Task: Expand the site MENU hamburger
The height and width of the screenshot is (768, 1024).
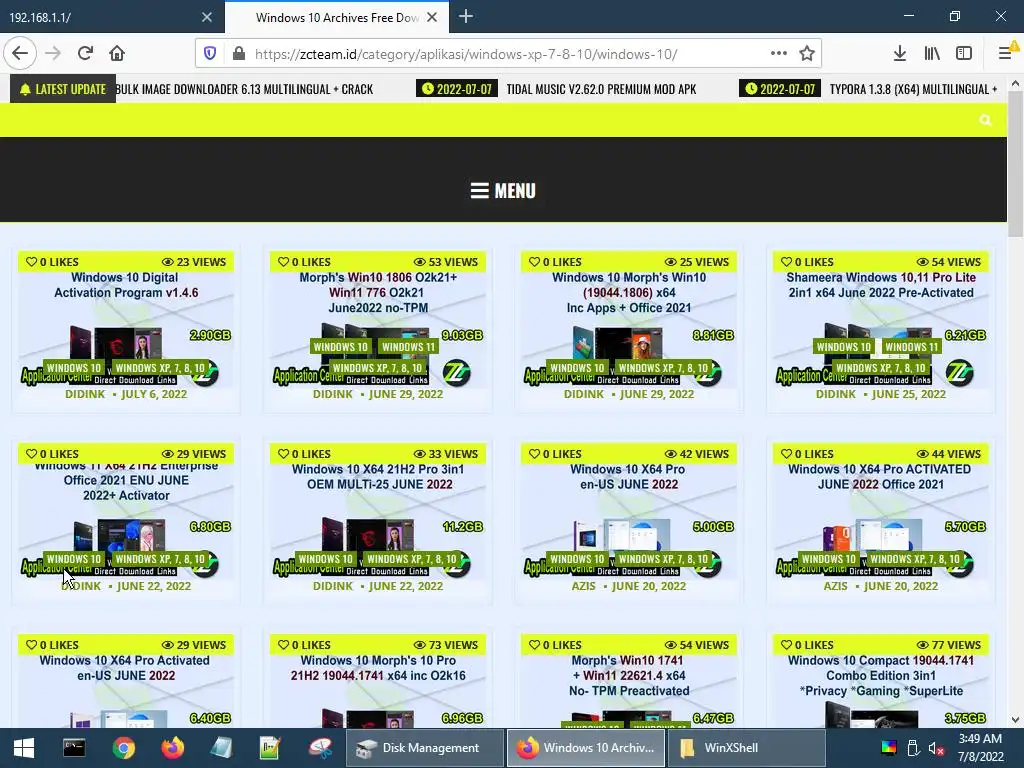Action: point(503,191)
